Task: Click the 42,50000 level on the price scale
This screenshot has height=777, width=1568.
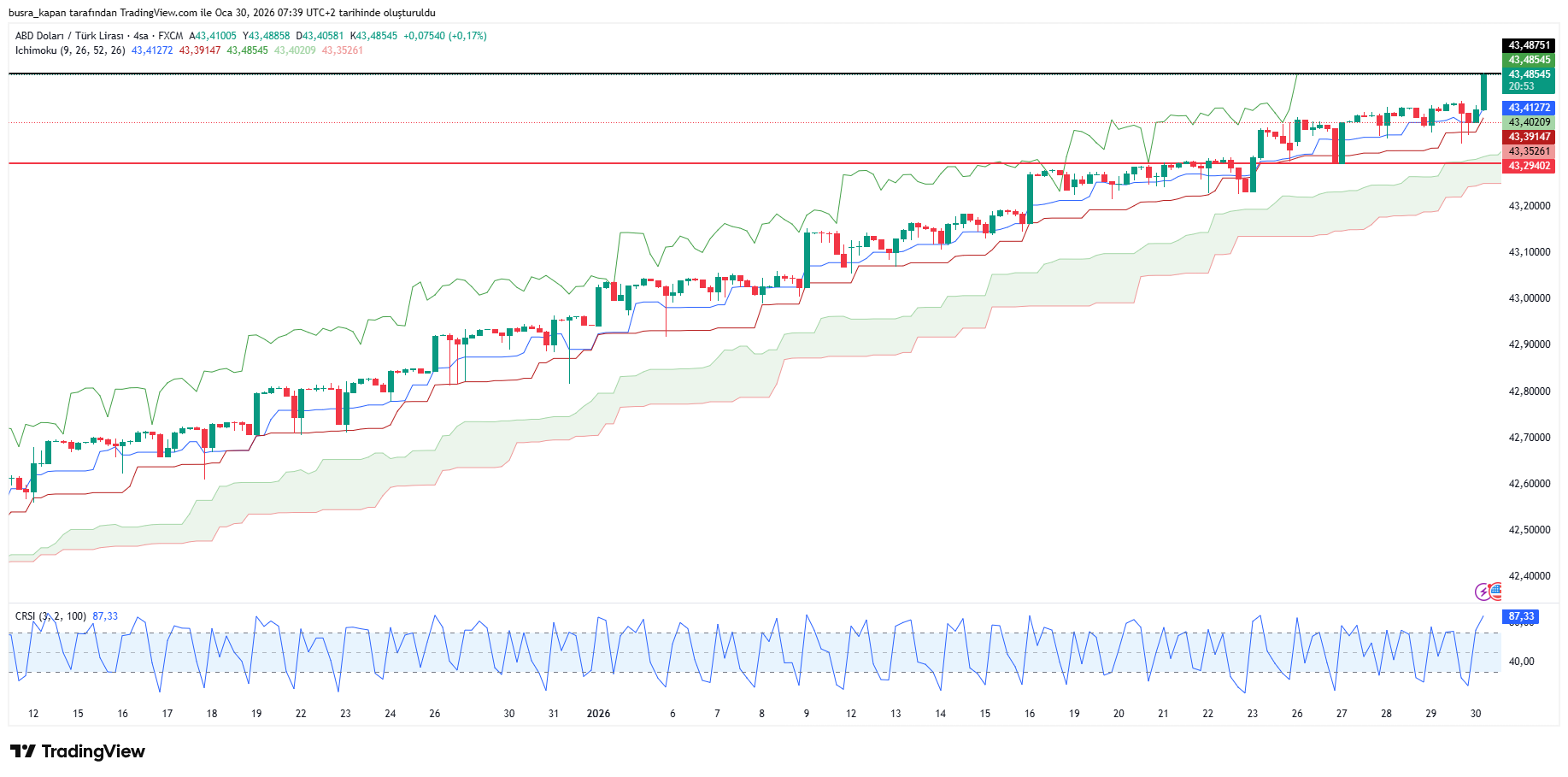Action: (x=1529, y=530)
